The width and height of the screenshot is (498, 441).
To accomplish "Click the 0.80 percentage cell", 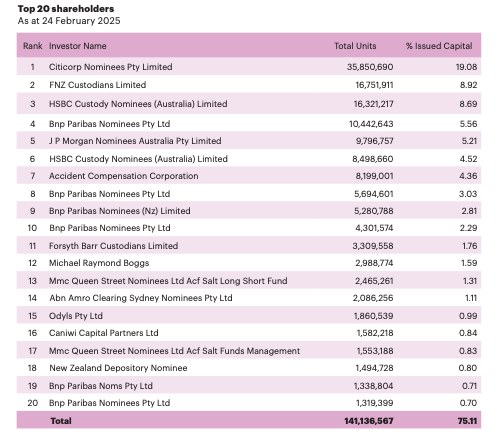I will click(x=468, y=368).
